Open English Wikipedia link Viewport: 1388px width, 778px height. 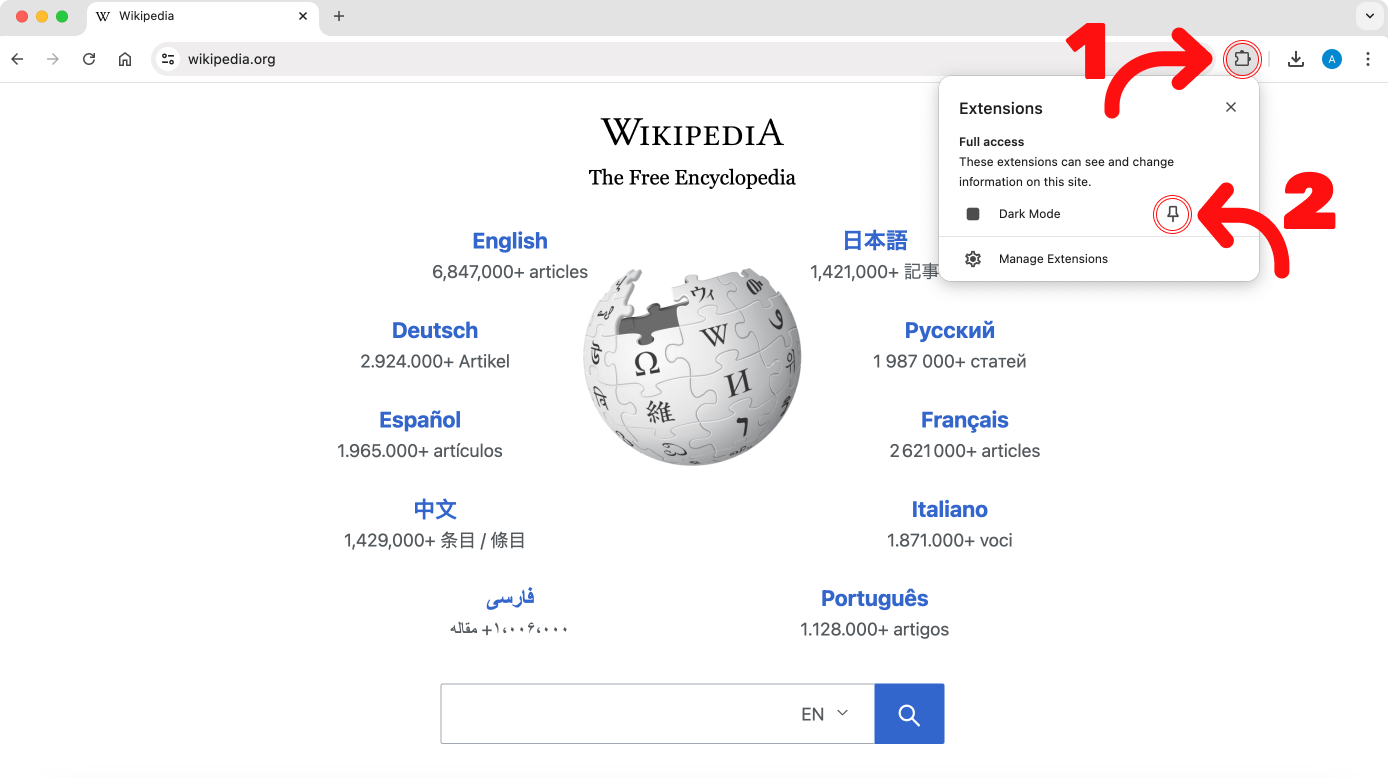510,241
